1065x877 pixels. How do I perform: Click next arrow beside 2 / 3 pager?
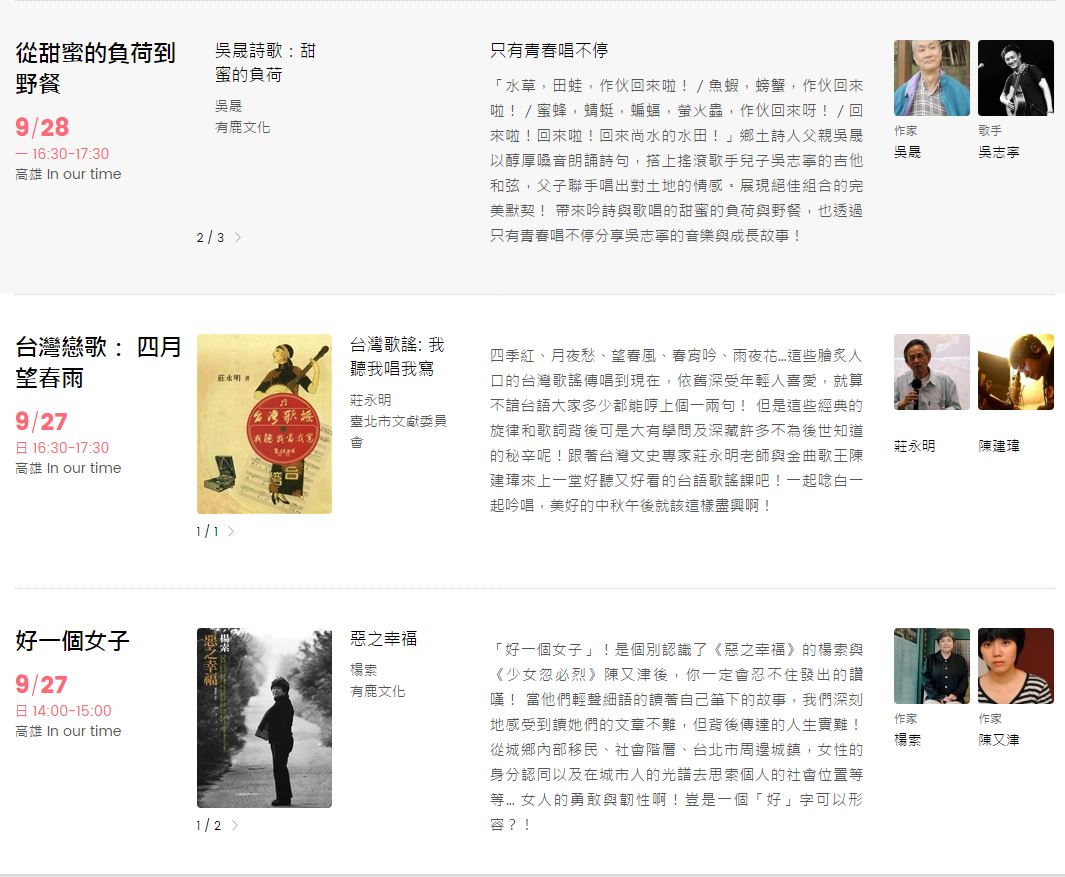click(237, 238)
